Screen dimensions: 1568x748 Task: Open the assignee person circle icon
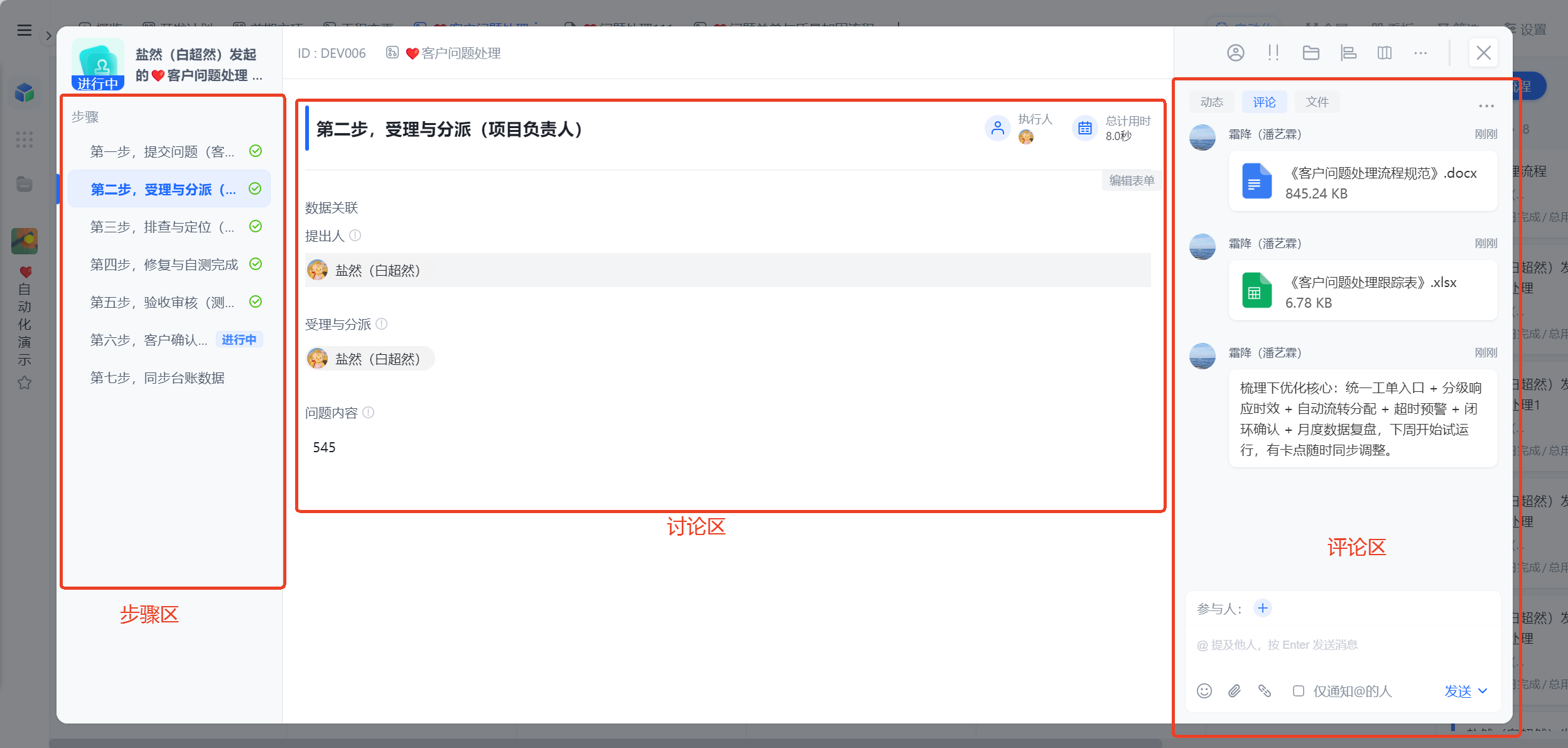[1235, 53]
